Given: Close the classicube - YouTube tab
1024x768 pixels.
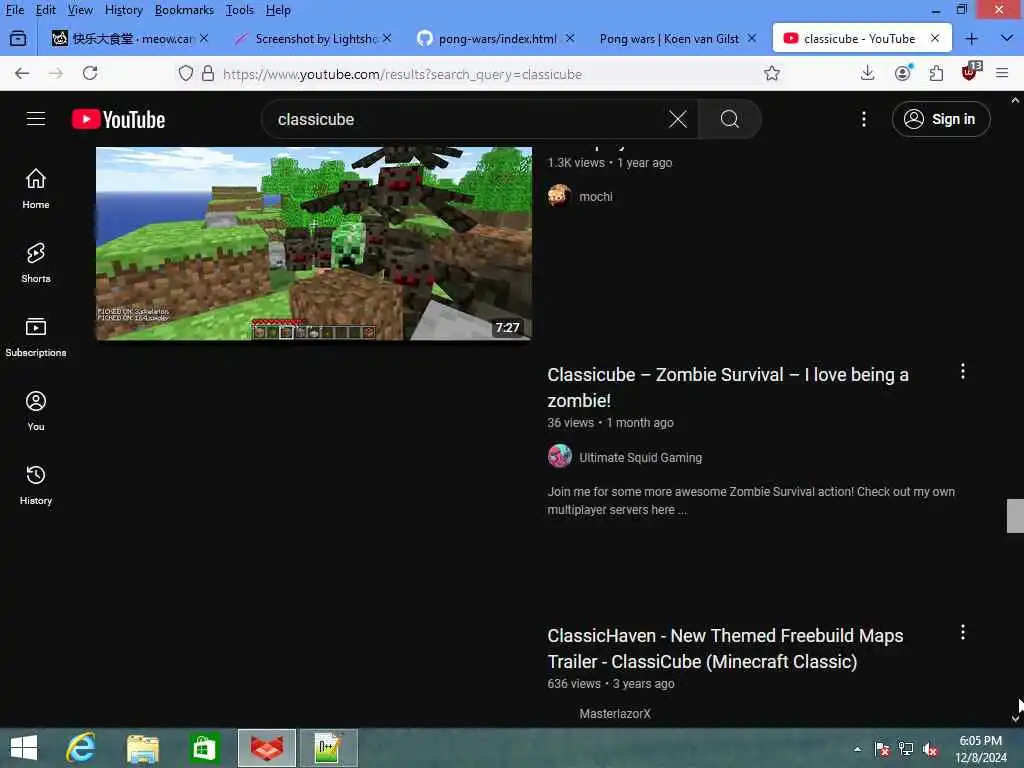Looking at the screenshot, I should 935,39.
